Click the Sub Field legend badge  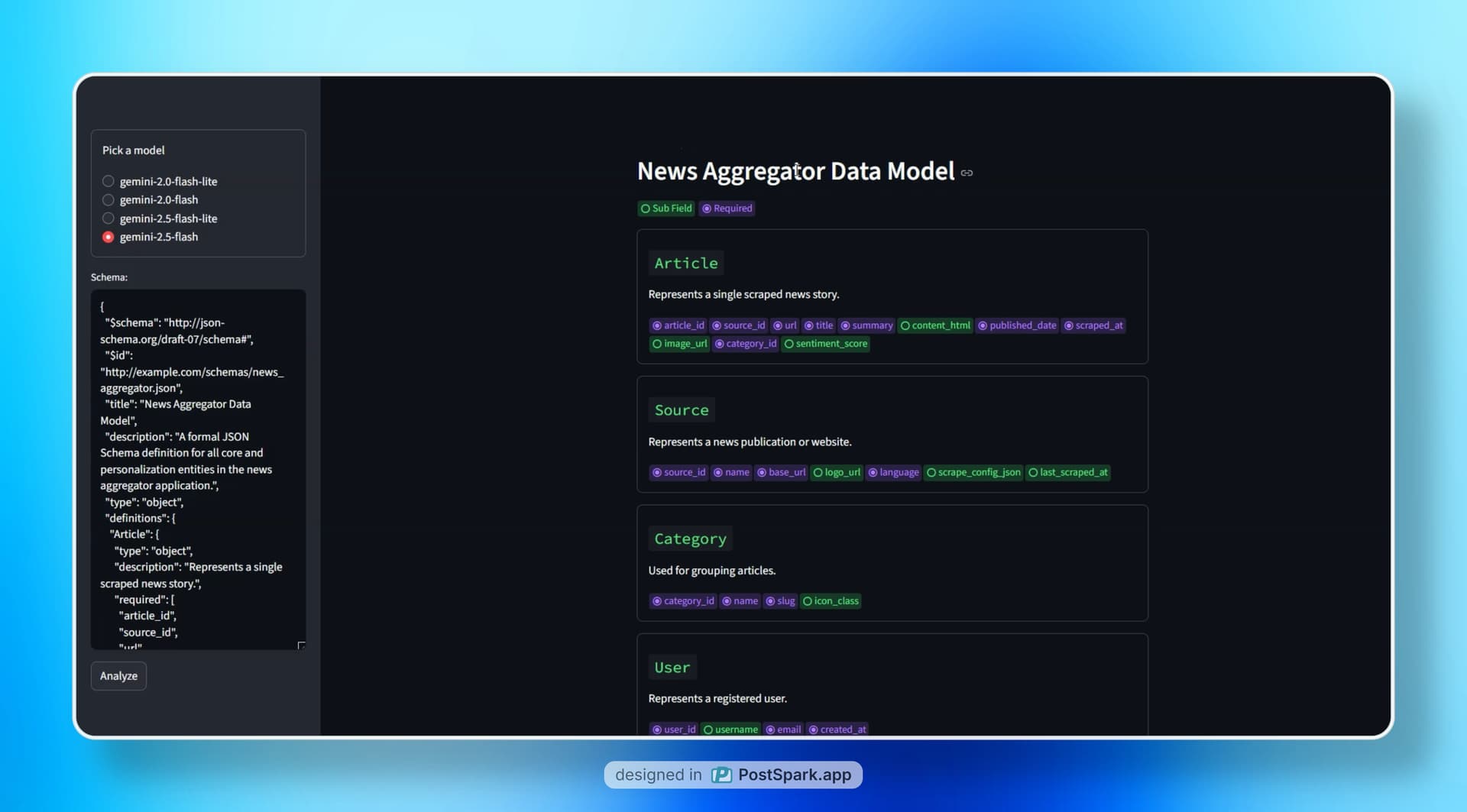point(665,209)
